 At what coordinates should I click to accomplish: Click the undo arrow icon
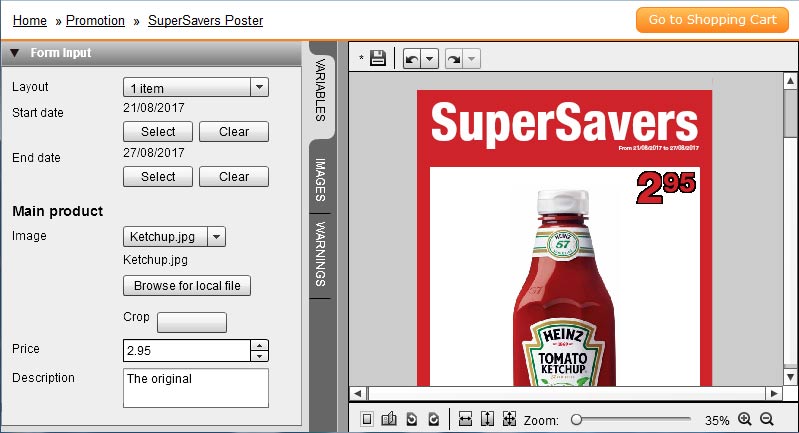(412, 59)
